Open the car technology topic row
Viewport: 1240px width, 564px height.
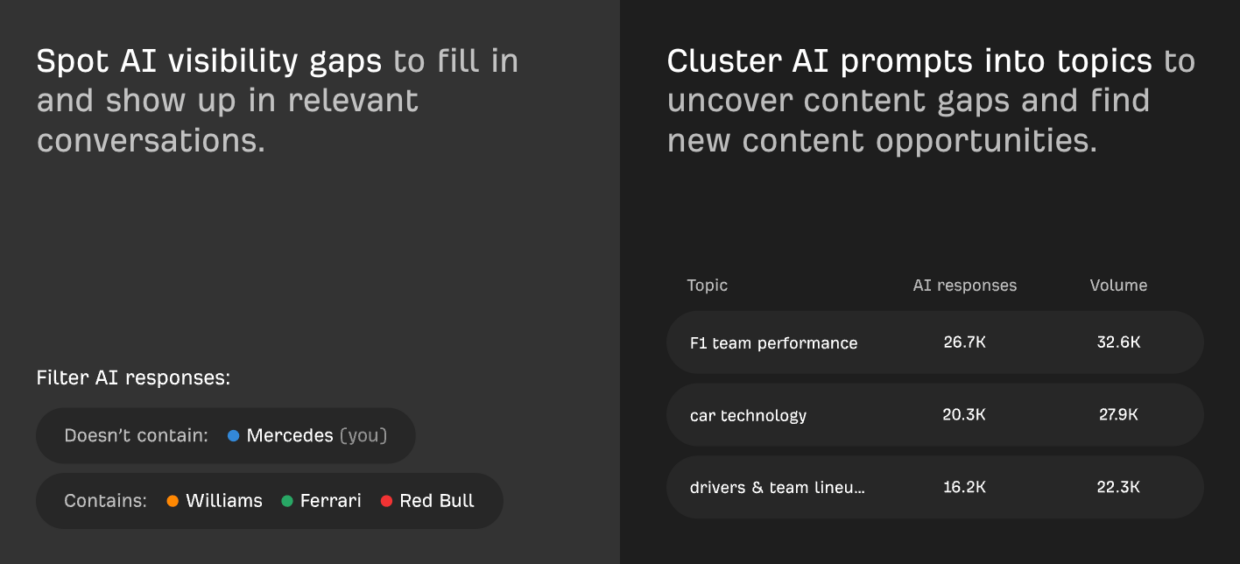pyautogui.click(x=748, y=415)
